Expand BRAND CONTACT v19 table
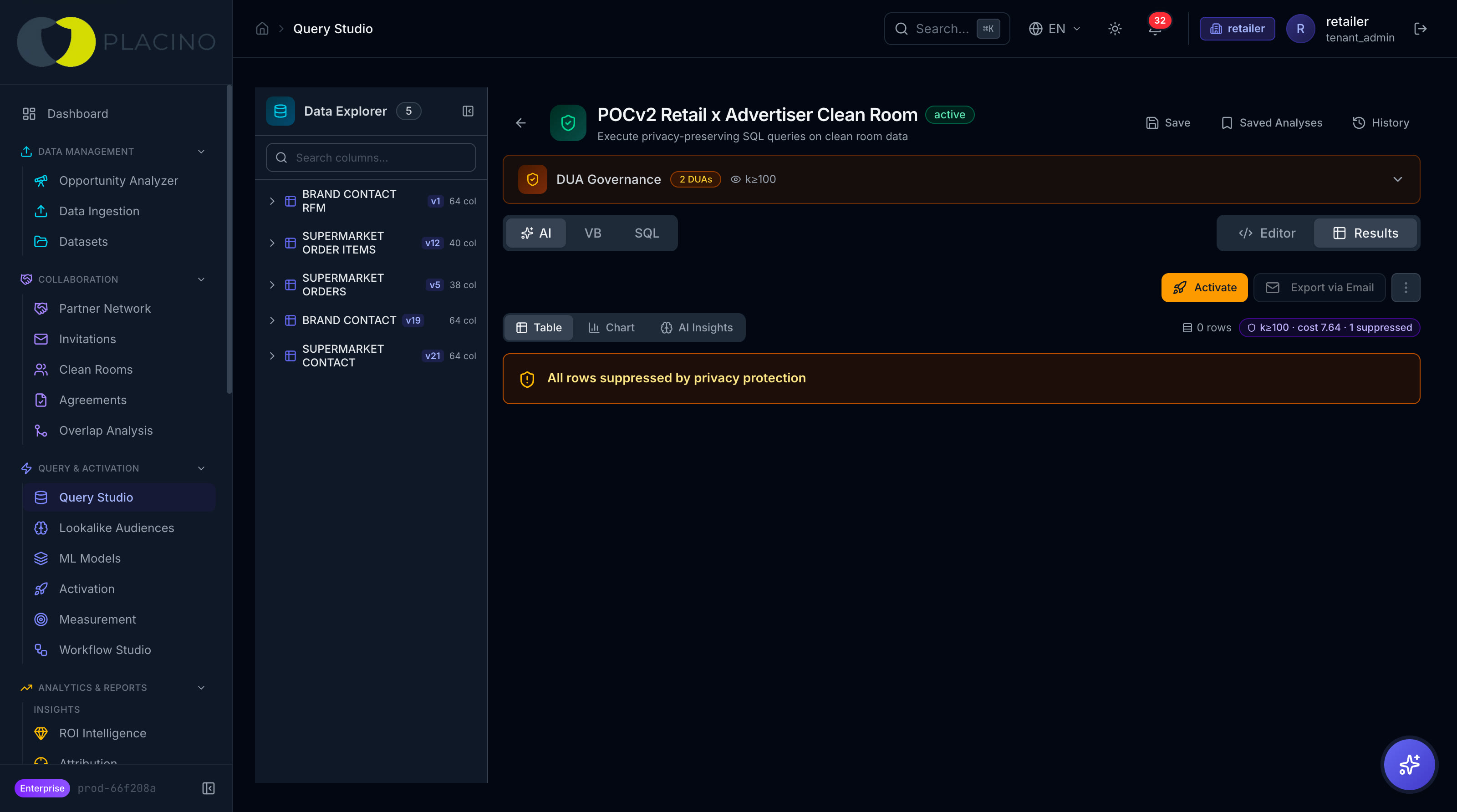 coord(272,320)
